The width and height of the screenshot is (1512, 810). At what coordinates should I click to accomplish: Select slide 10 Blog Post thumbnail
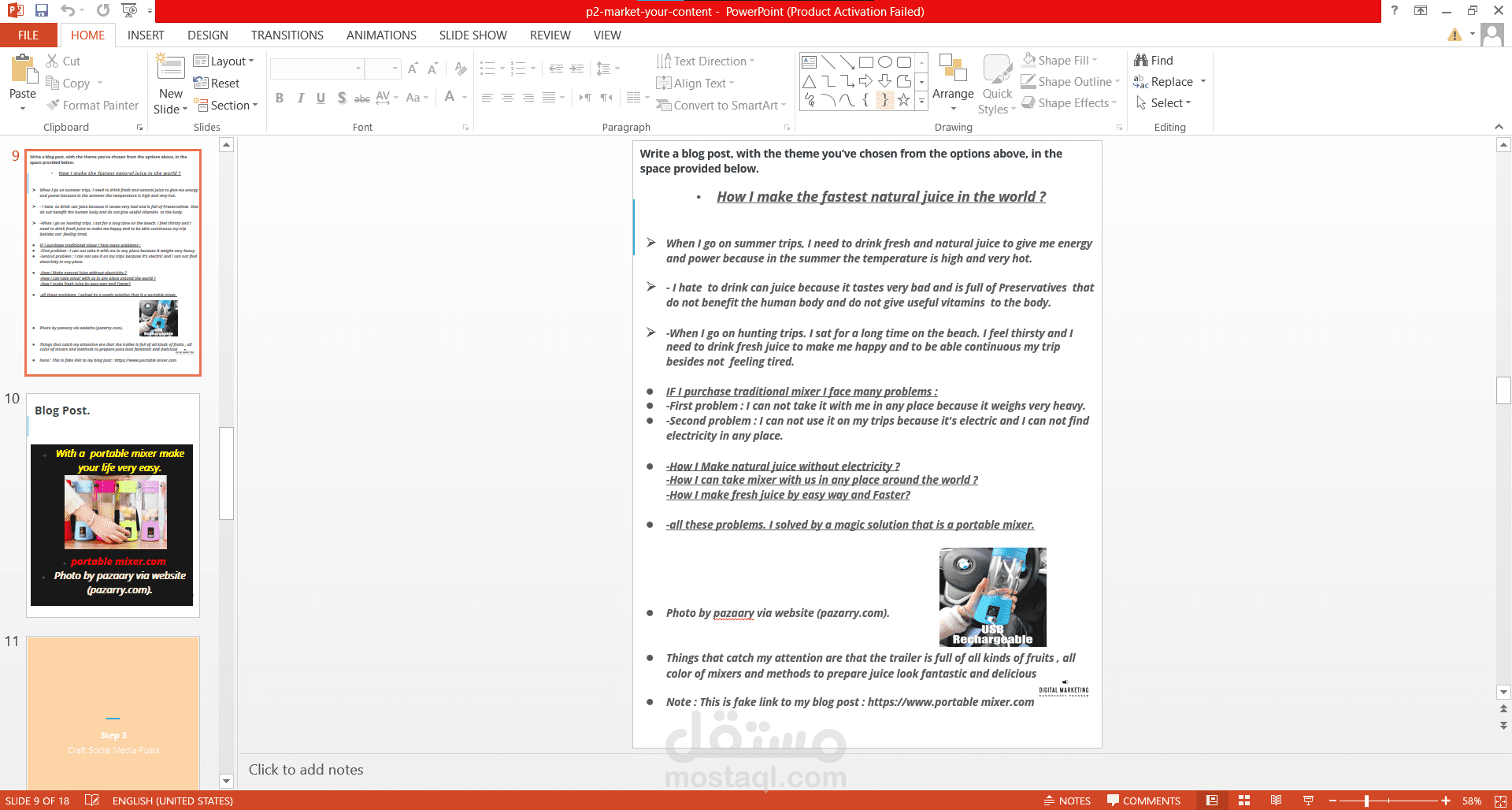coord(113,505)
